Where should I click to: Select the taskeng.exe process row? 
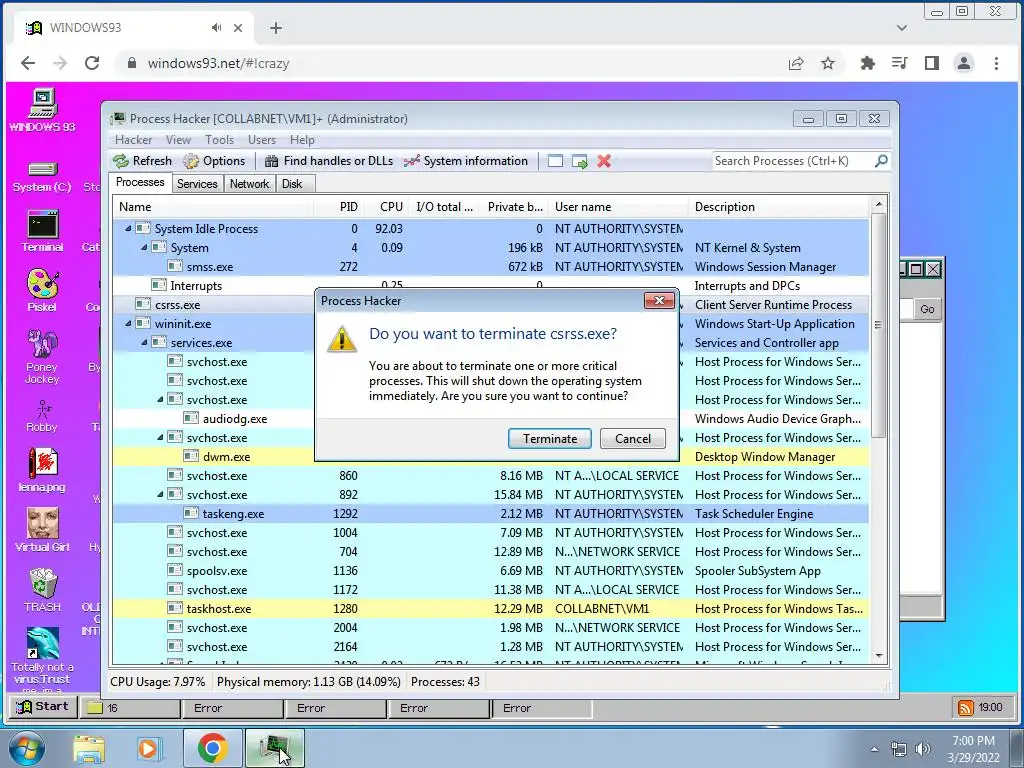click(x=490, y=513)
